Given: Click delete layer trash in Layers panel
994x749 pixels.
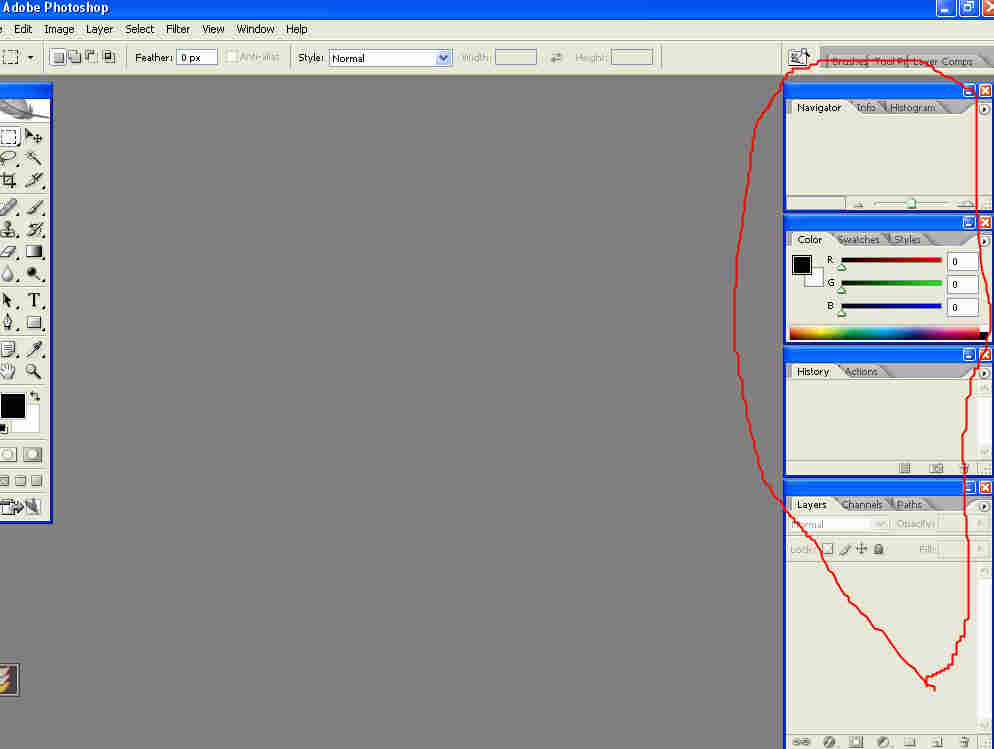Looking at the screenshot, I should click(964, 741).
